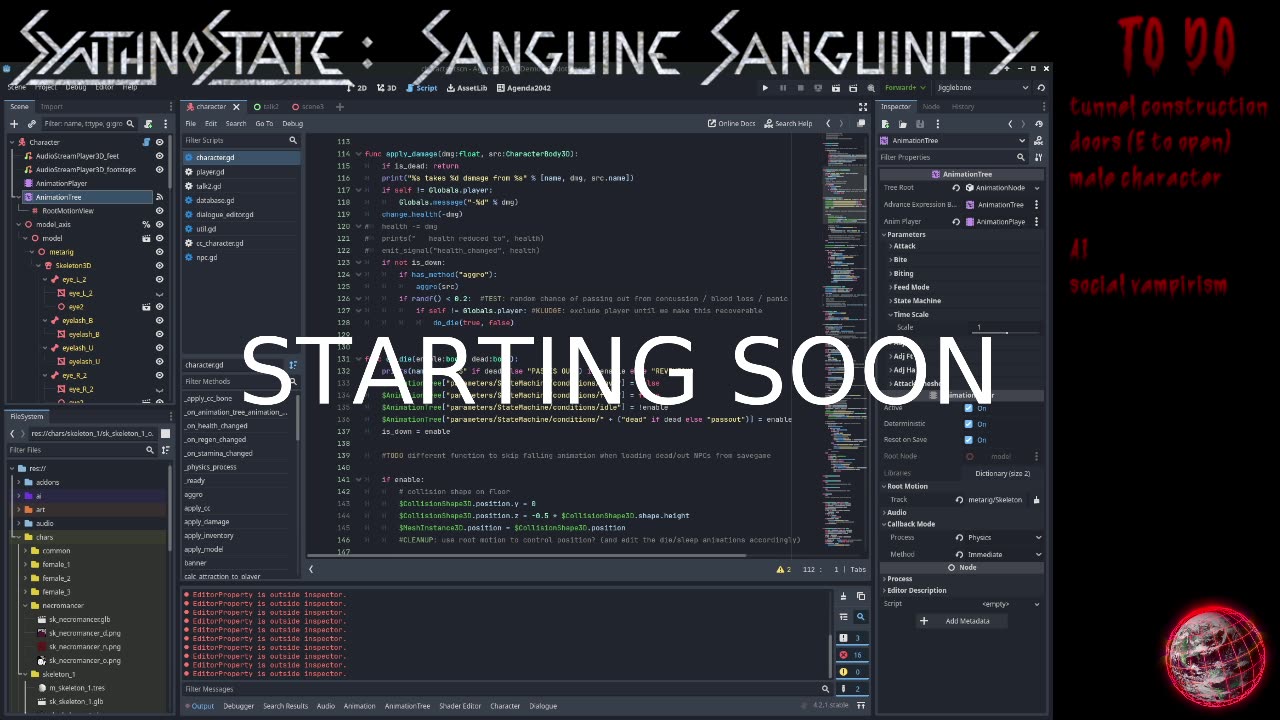Open the Jigglebone dropdown
The height and width of the screenshot is (720, 1280).
tap(984, 88)
